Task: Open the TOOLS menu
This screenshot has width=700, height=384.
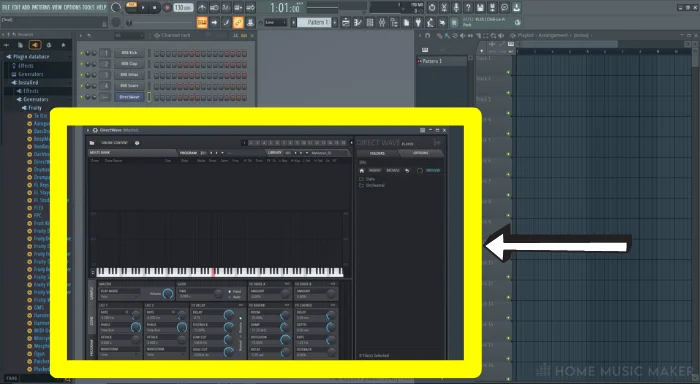Action: 89,7
